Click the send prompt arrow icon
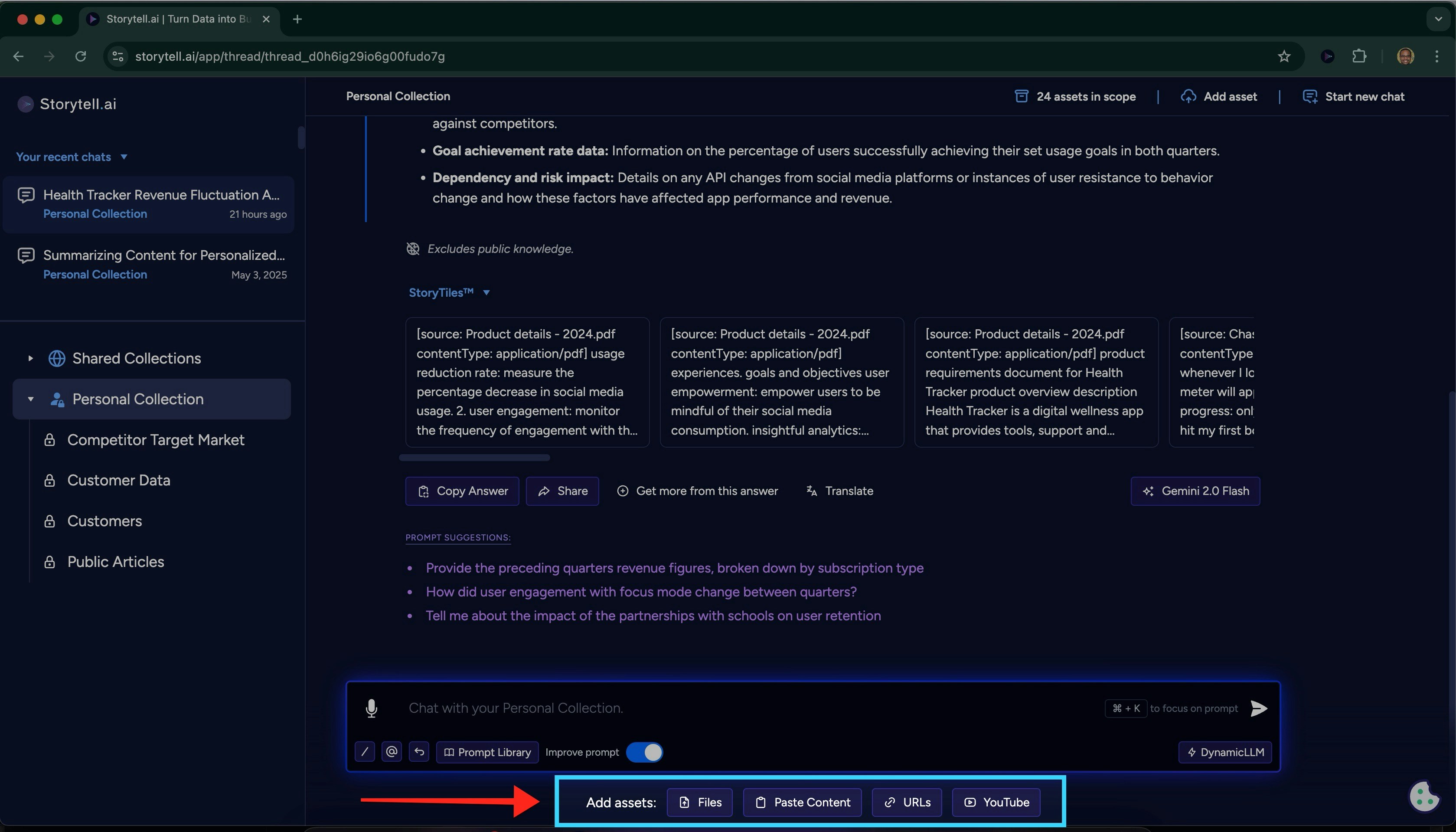 click(x=1258, y=708)
